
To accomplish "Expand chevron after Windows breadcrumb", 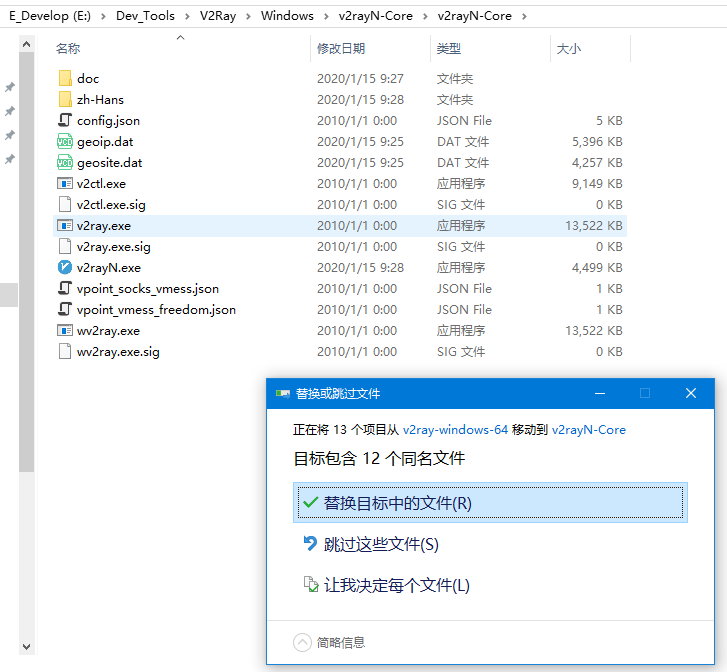I will pyautogui.click(x=326, y=16).
